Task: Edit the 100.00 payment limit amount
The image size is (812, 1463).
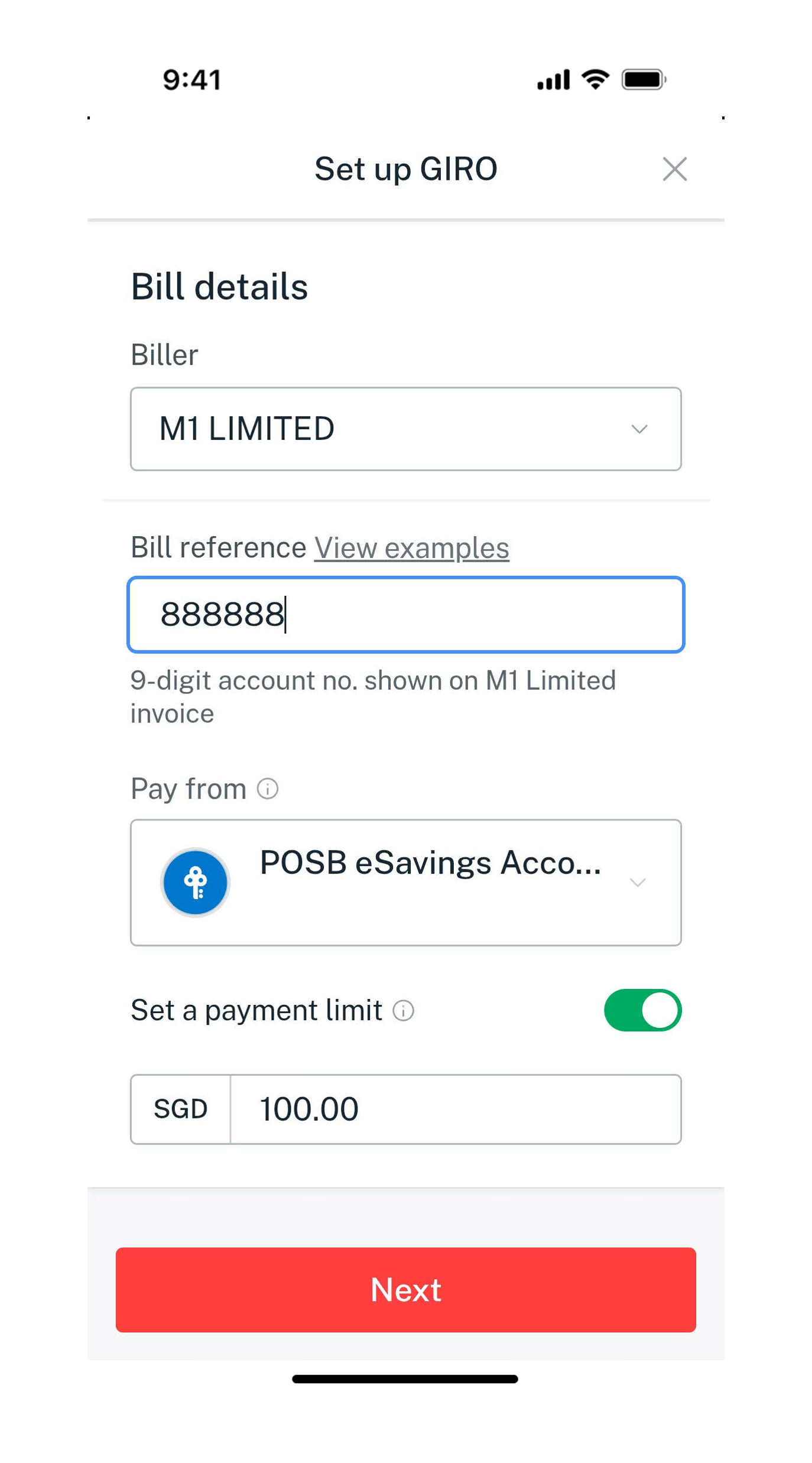Action: coord(455,1109)
